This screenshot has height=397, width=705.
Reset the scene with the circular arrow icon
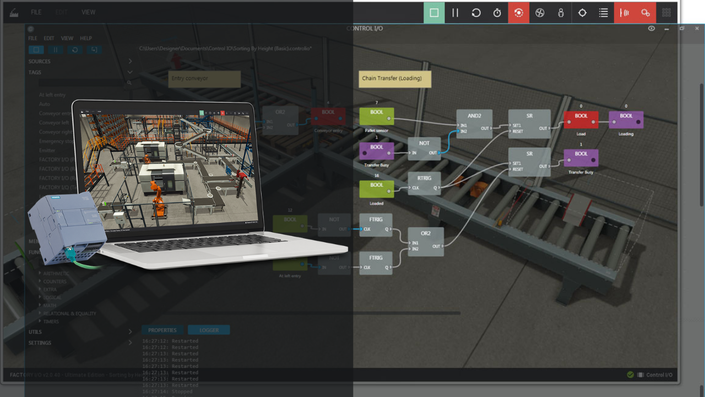coord(476,13)
